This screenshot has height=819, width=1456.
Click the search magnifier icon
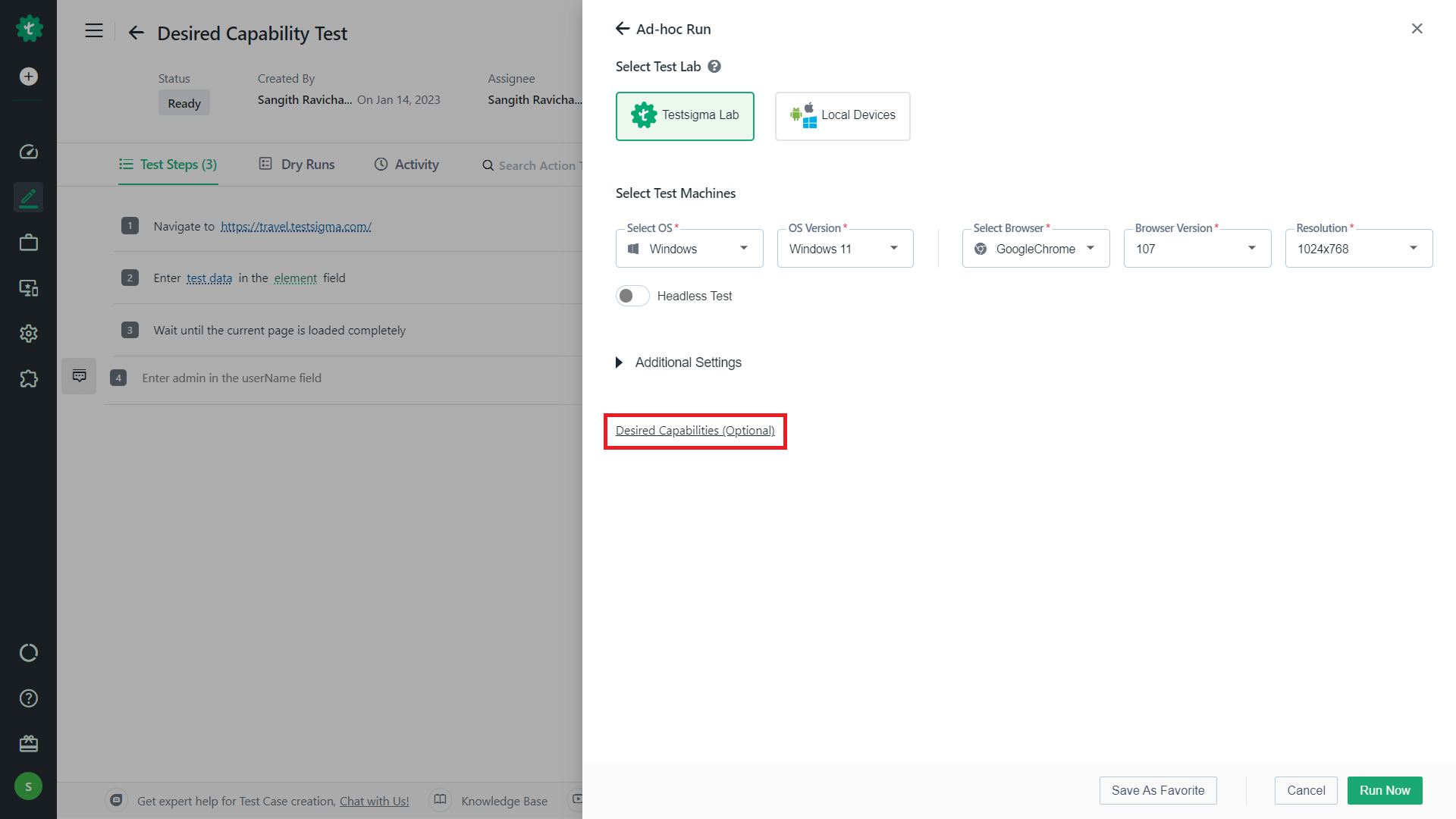click(x=488, y=165)
